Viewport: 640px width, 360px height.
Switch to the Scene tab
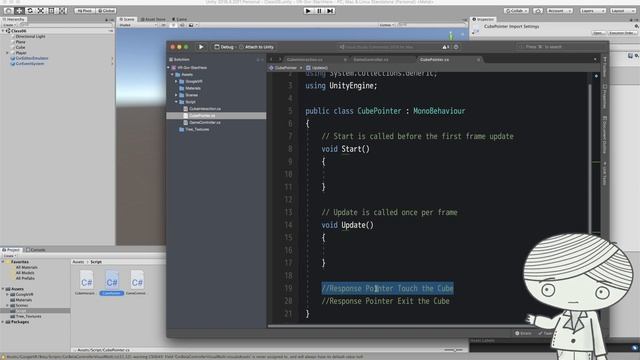[x=127, y=19]
